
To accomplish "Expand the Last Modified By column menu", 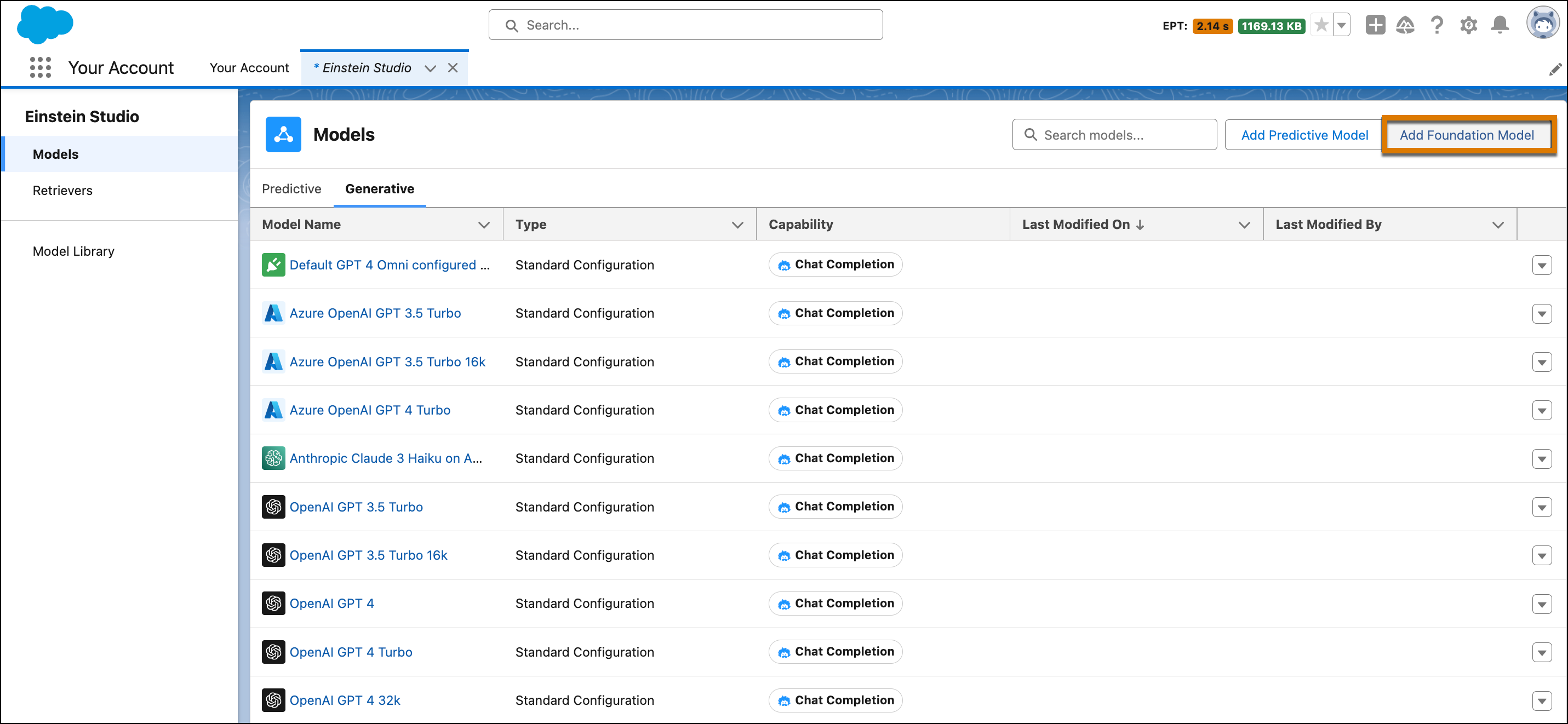I will coord(1498,225).
